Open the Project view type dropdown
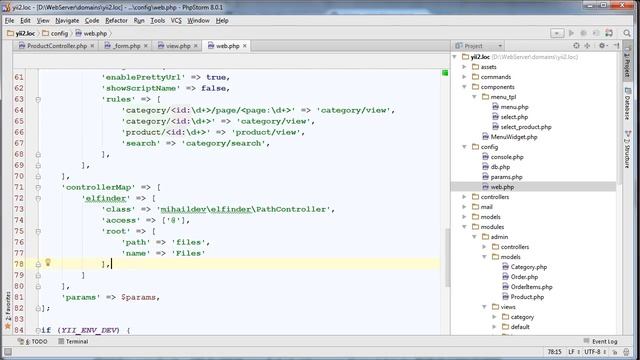The image size is (640, 360). click(500, 46)
